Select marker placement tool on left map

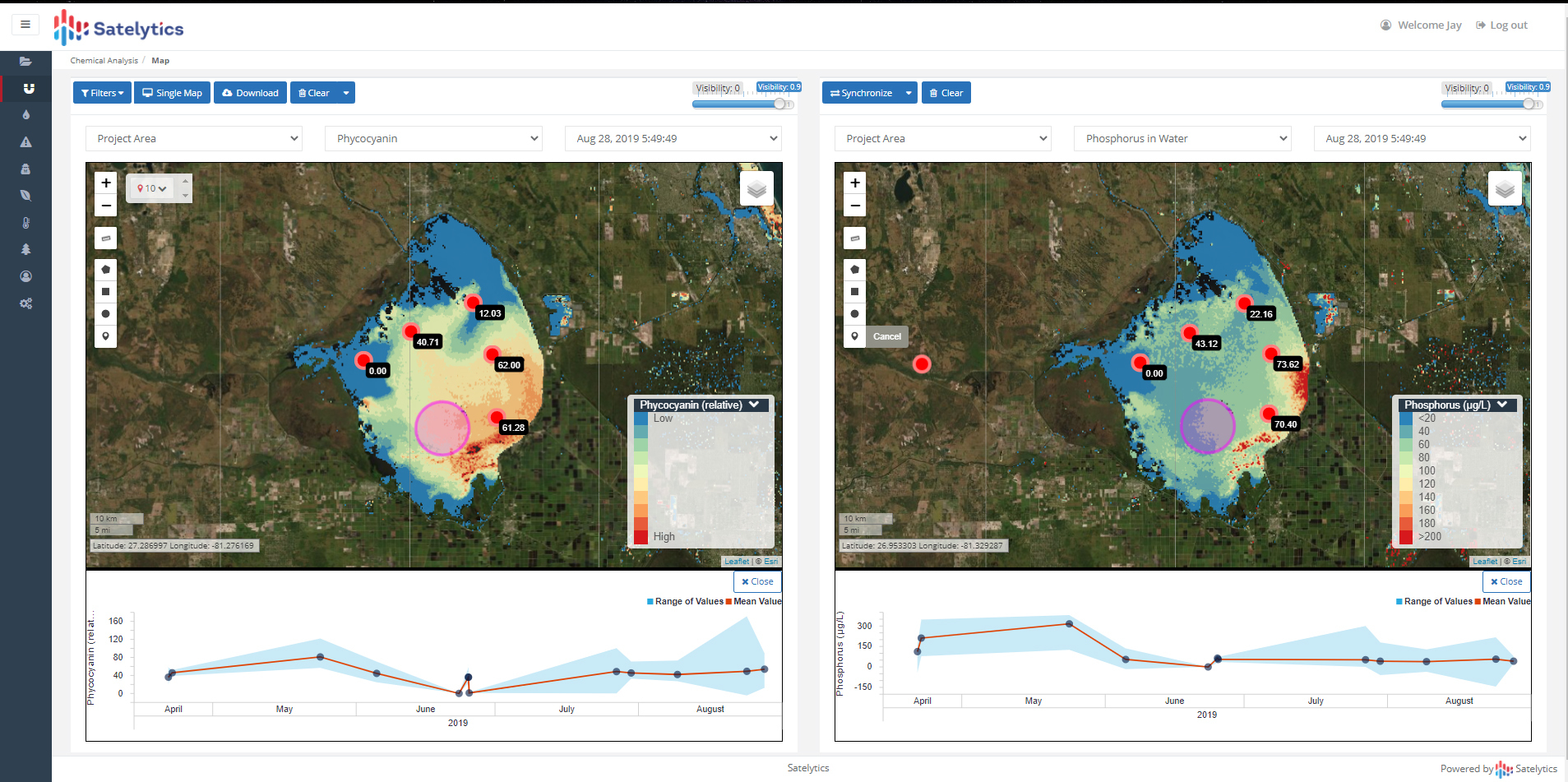click(106, 336)
